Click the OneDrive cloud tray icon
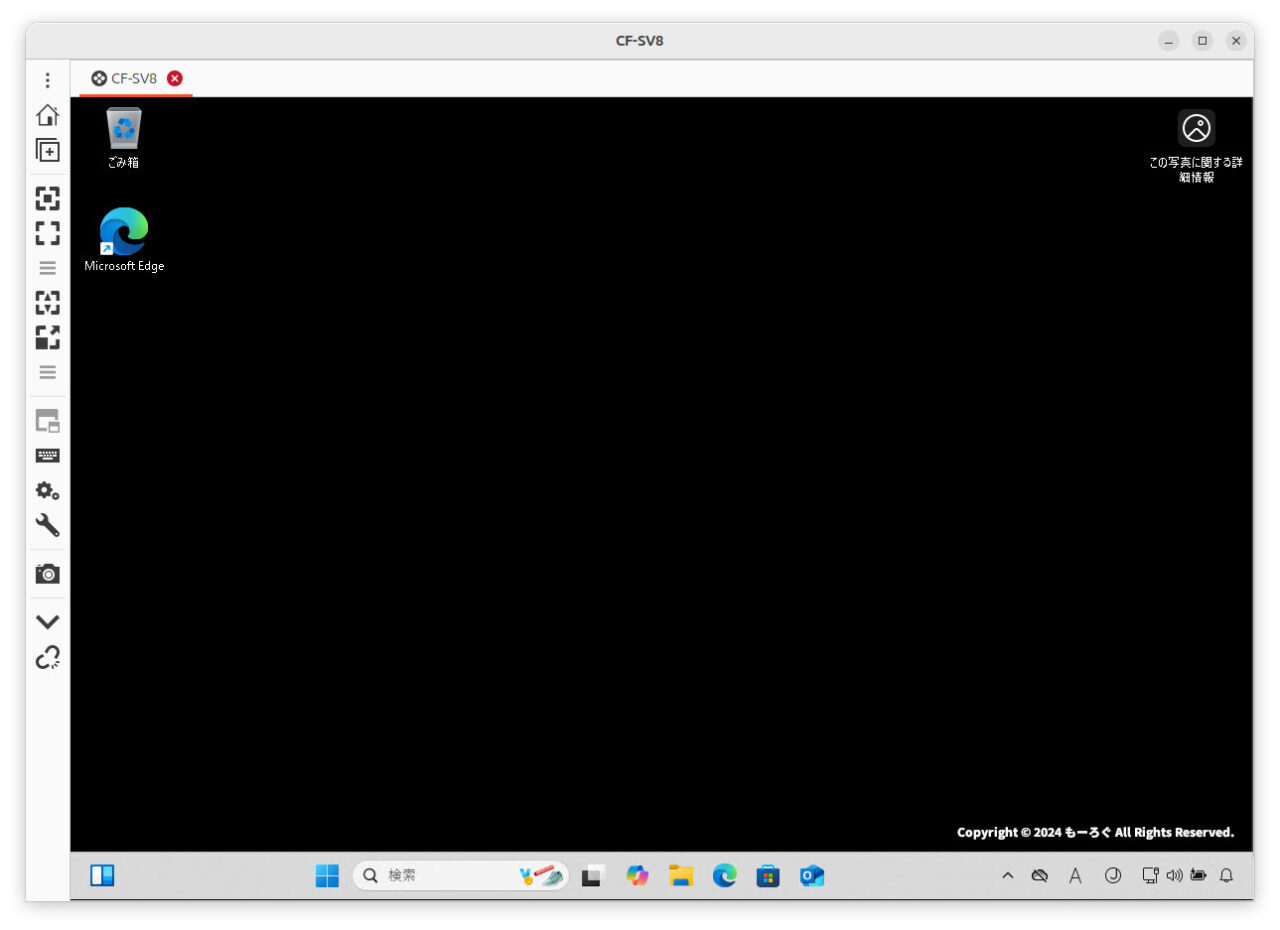Viewport: 1280px width, 930px height. [x=1040, y=876]
